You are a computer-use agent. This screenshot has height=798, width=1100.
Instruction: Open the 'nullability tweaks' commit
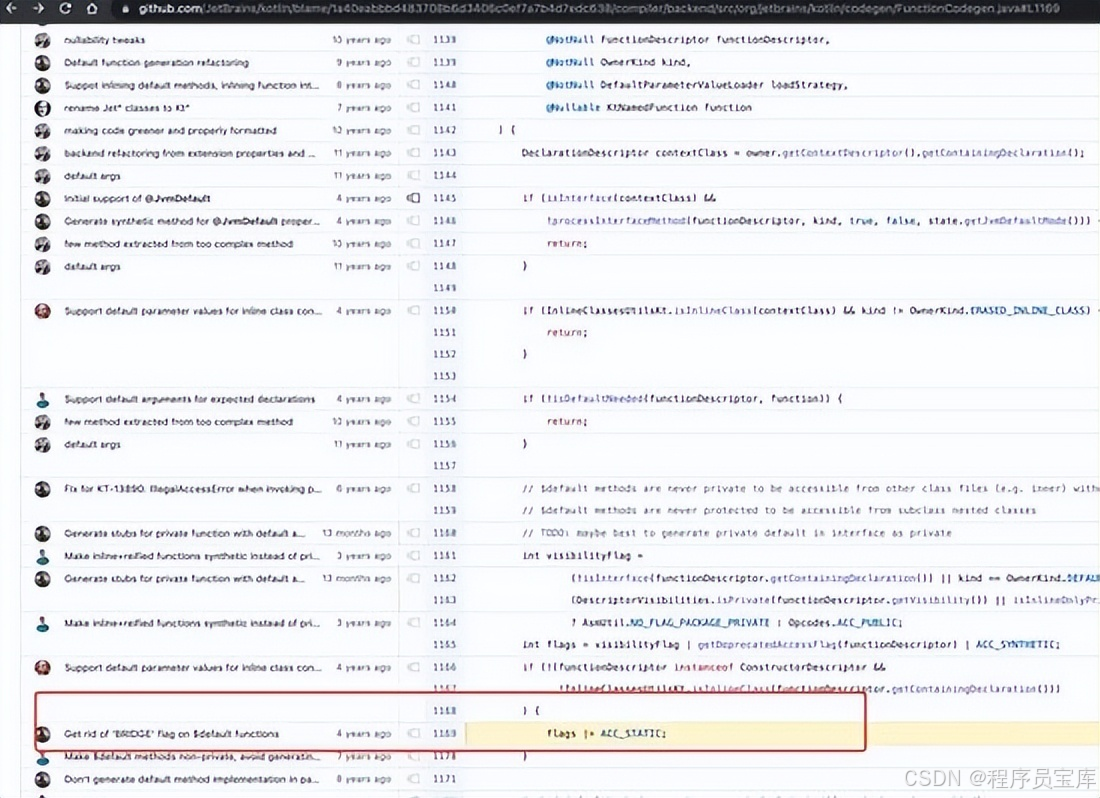click(105, 40)
